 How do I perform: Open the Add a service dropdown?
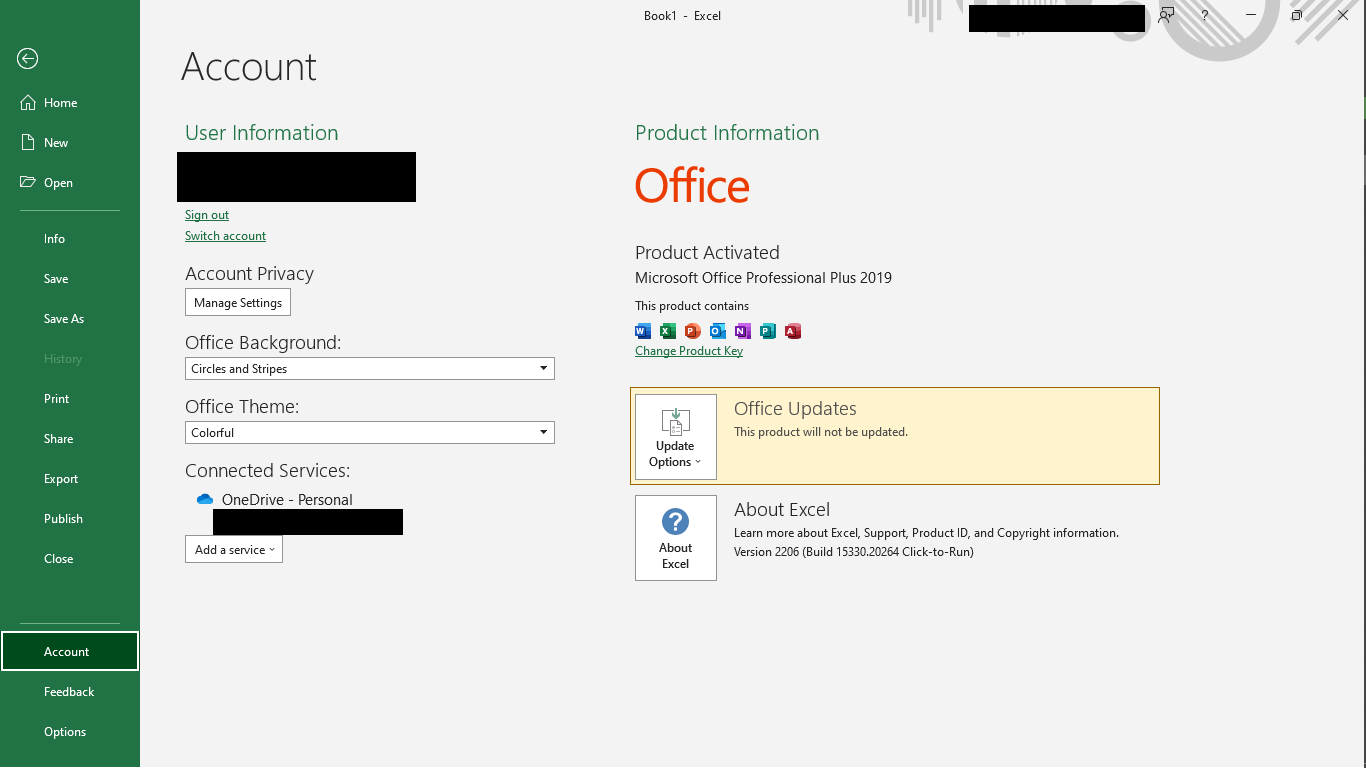234,549
